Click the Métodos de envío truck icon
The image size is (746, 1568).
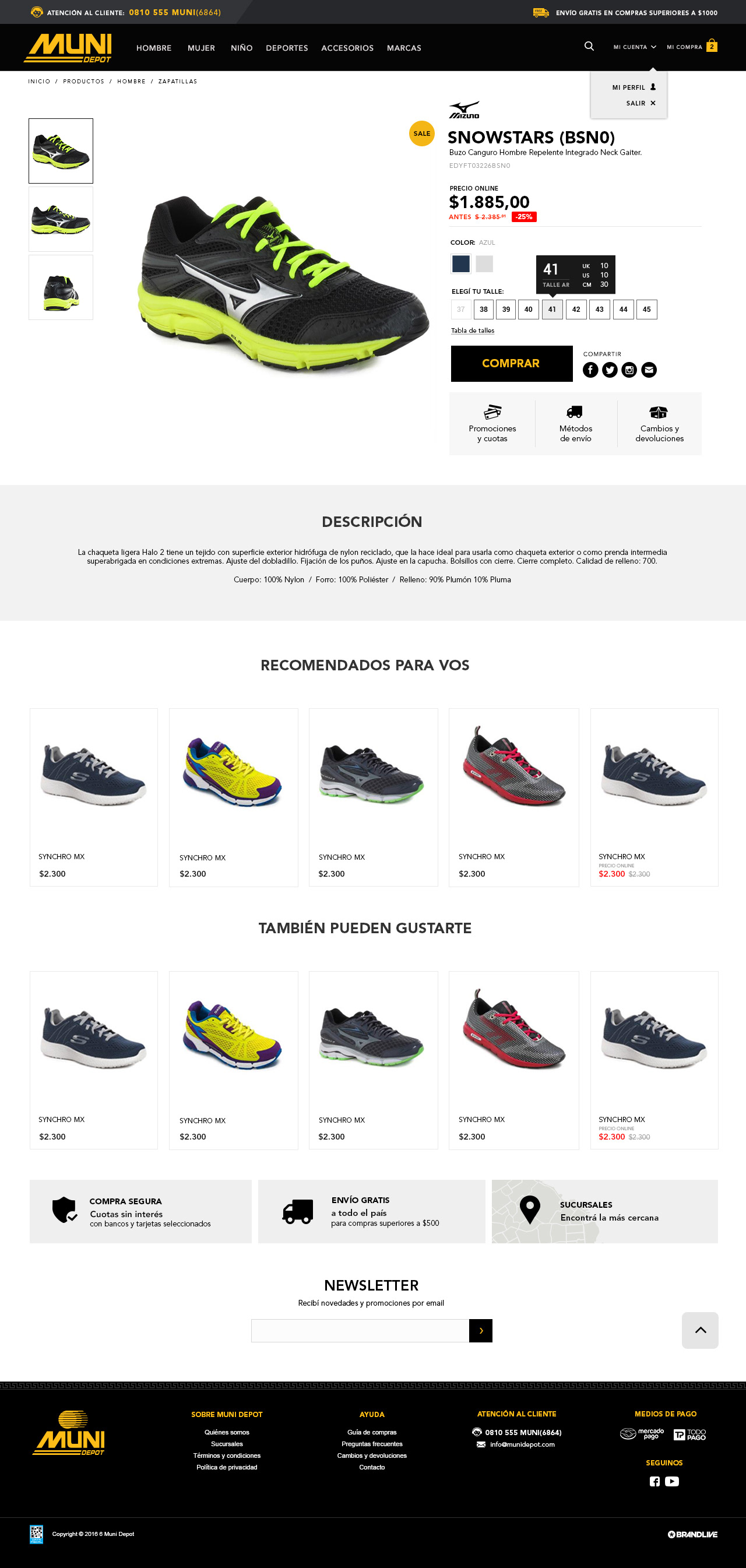575,412
